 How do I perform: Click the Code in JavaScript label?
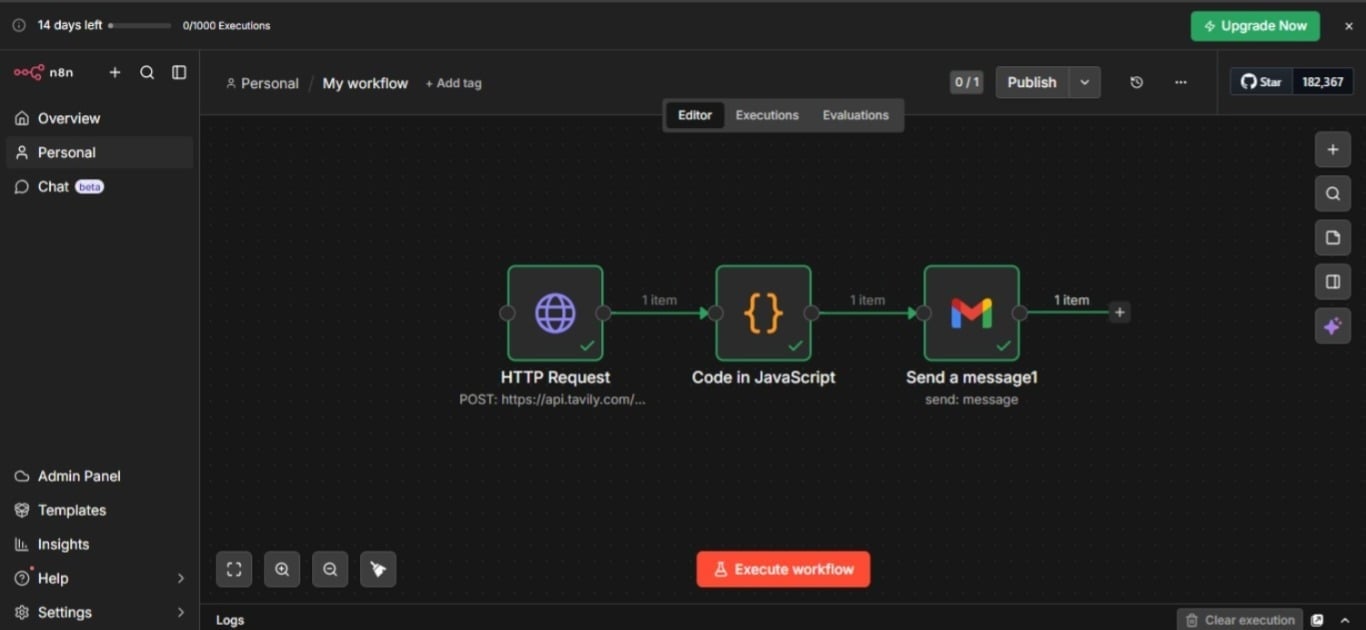coord(763,378)
